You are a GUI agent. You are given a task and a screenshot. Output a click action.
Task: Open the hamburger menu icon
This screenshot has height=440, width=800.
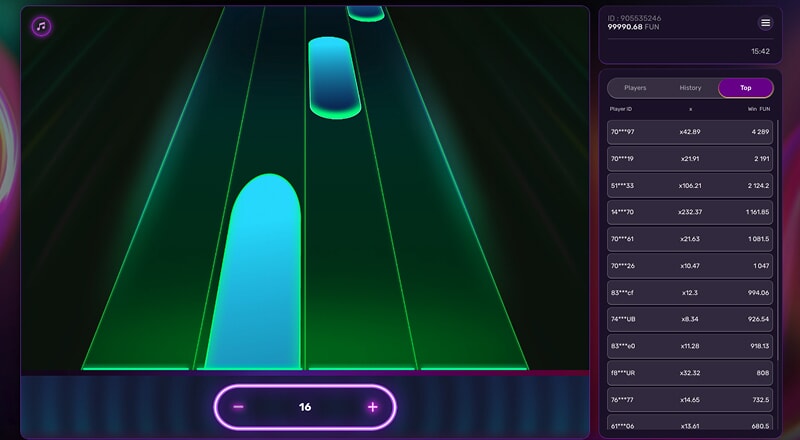pyautogui.click(x=766, y=23)
